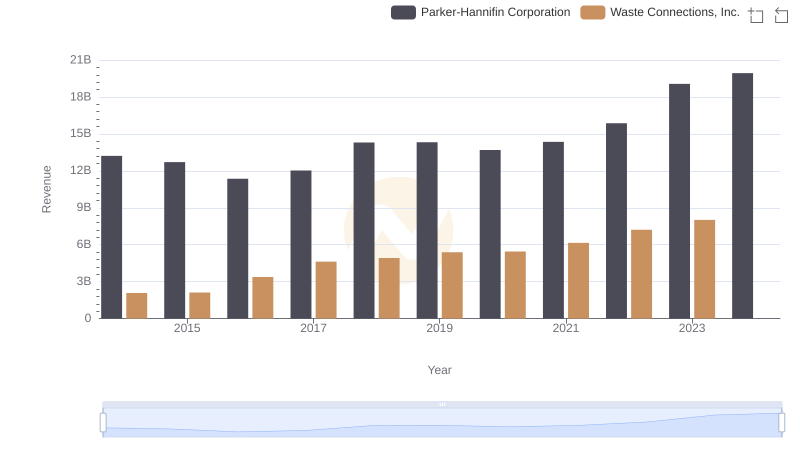Screen dimensions: 800x461
Task: Click the y-axis label 15B
Action: (81, 134)
